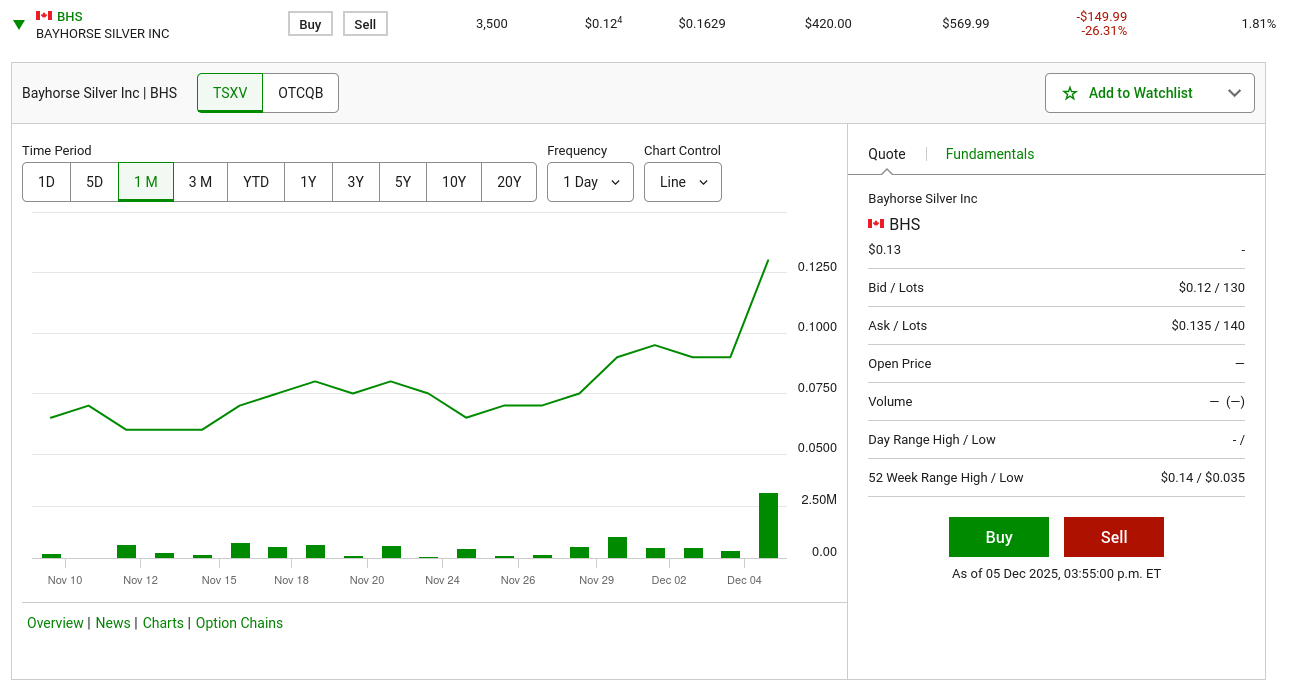Choose the 5Y time period

point(403,182)
